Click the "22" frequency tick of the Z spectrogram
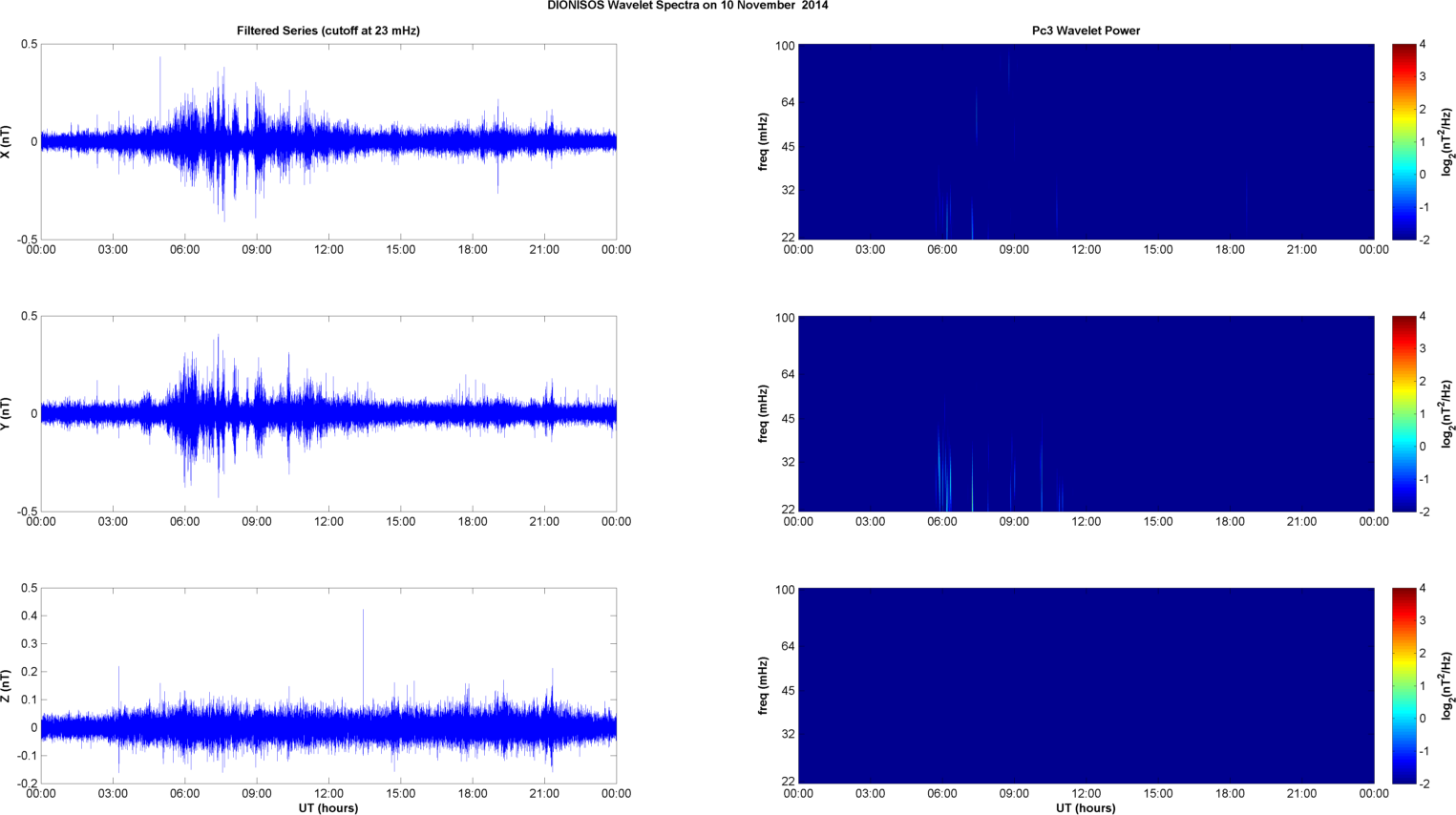The width and height of the screenshot is (1456, 815). [x=788, y=782]
